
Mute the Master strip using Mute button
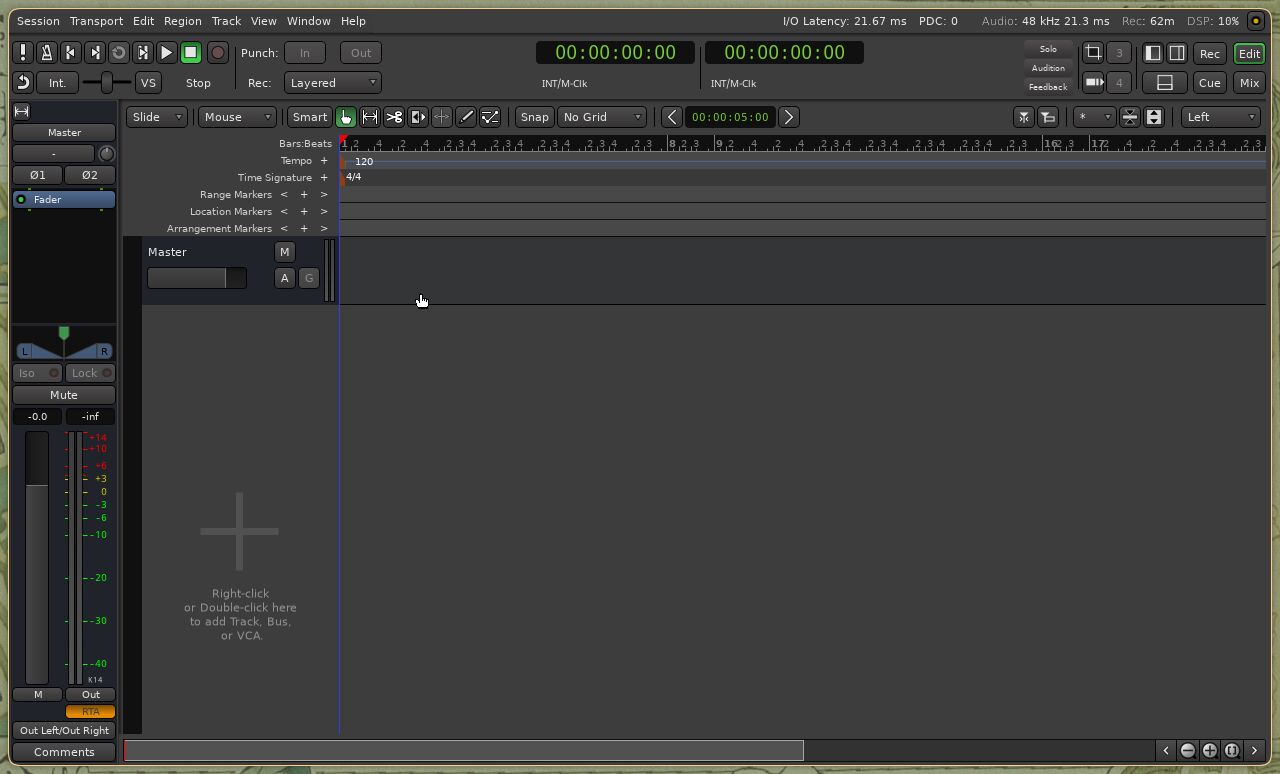pyautogui.click(x=64, y=395)
